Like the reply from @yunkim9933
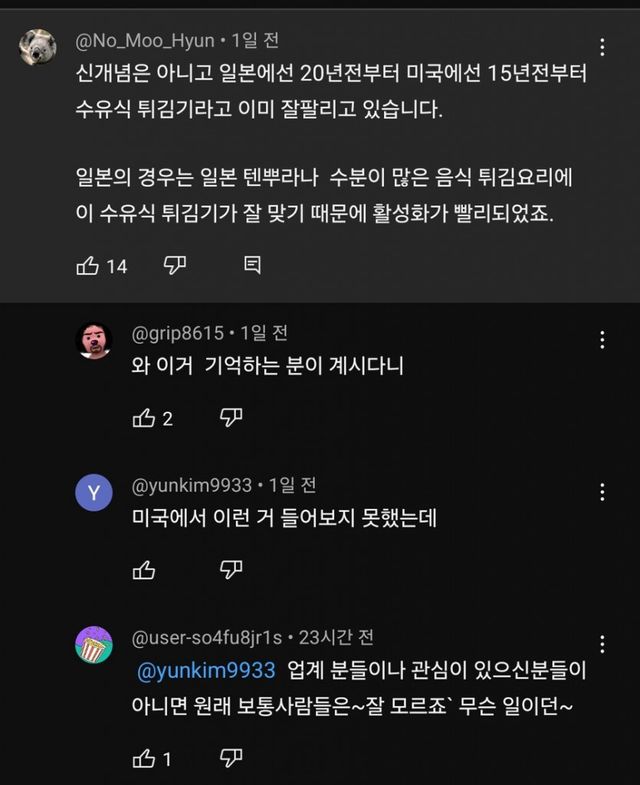Viewport: 640px width, 785px height. point(144,569)
